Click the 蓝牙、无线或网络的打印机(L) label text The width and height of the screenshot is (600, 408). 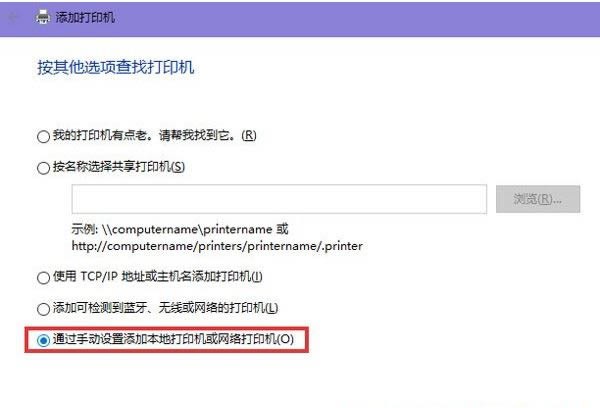pos(201,308)
